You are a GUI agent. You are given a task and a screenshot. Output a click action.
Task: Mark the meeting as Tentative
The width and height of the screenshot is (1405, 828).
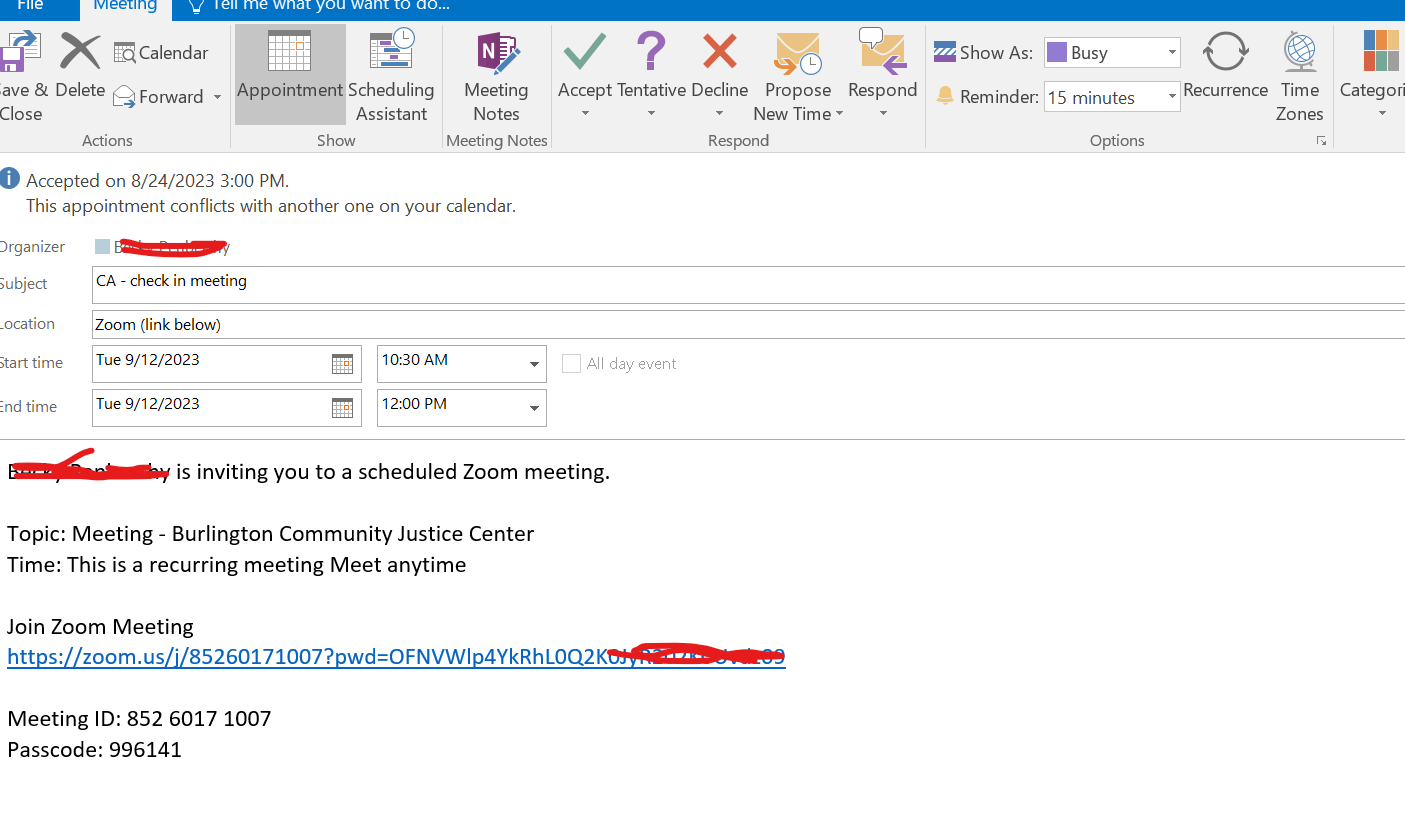coord(651,64)
